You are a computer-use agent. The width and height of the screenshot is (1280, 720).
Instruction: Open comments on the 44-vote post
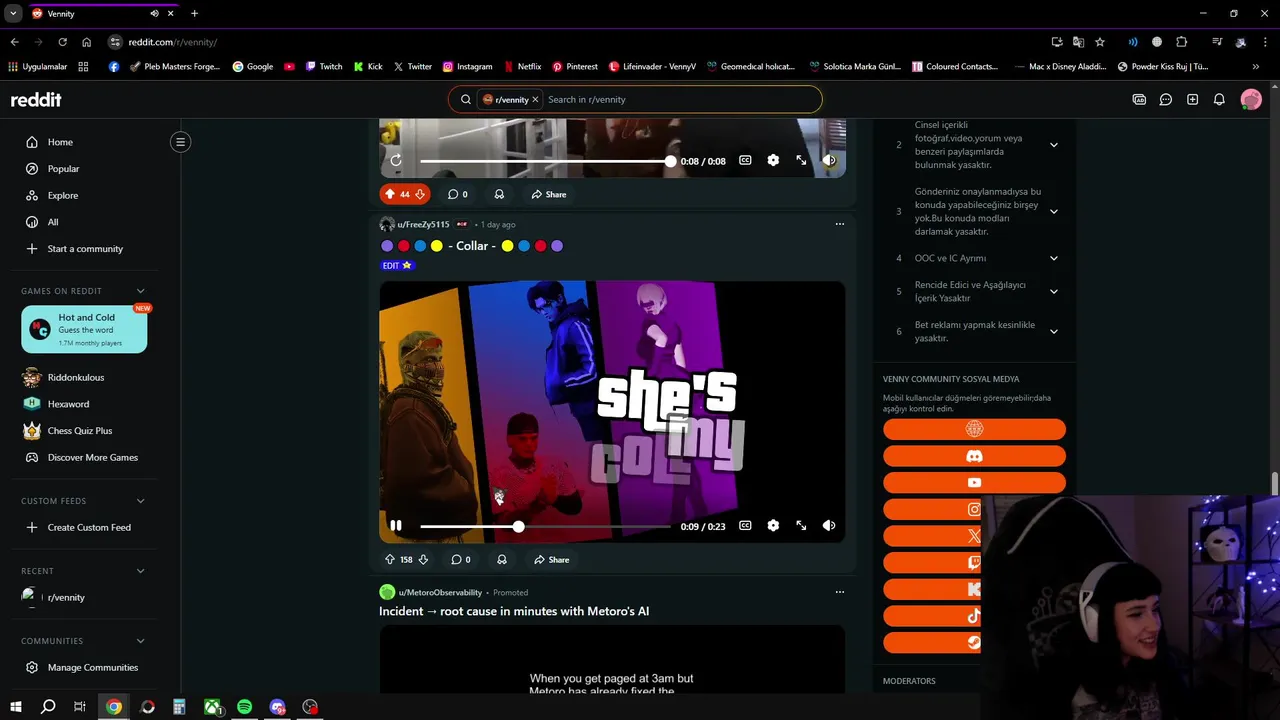458,194
